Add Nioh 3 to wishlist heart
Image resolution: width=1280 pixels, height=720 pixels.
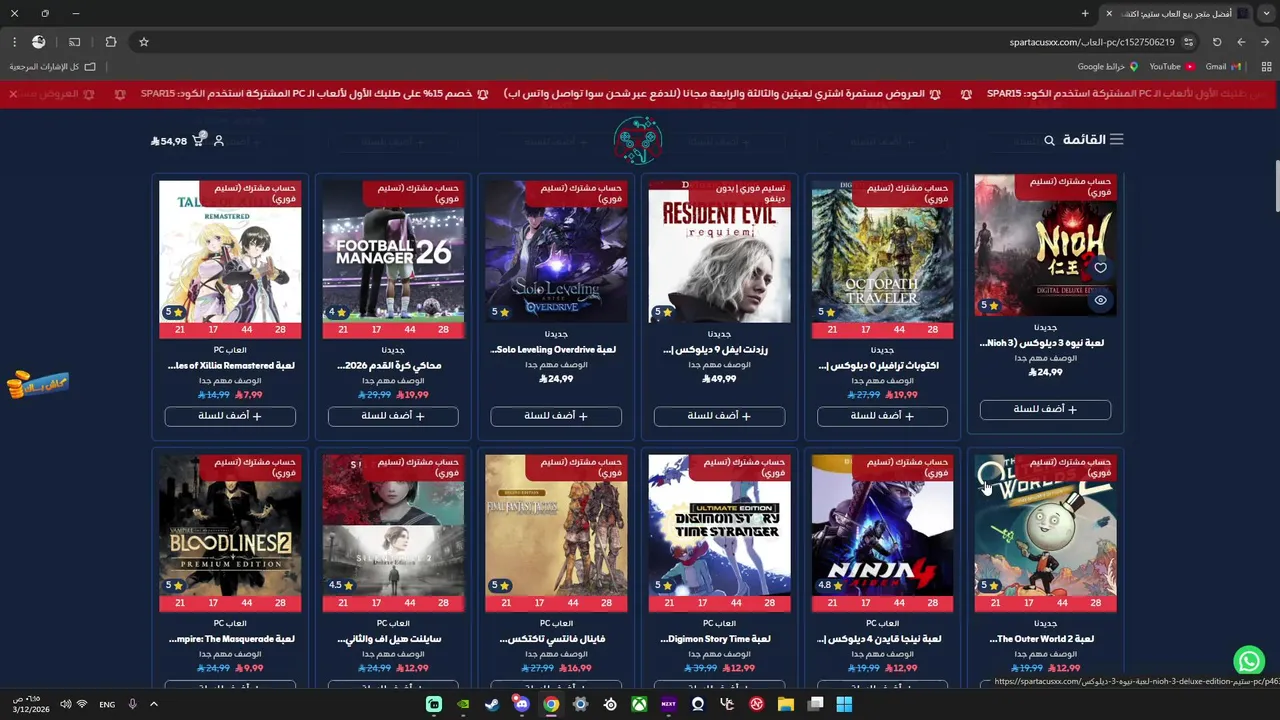(1100, 268)
